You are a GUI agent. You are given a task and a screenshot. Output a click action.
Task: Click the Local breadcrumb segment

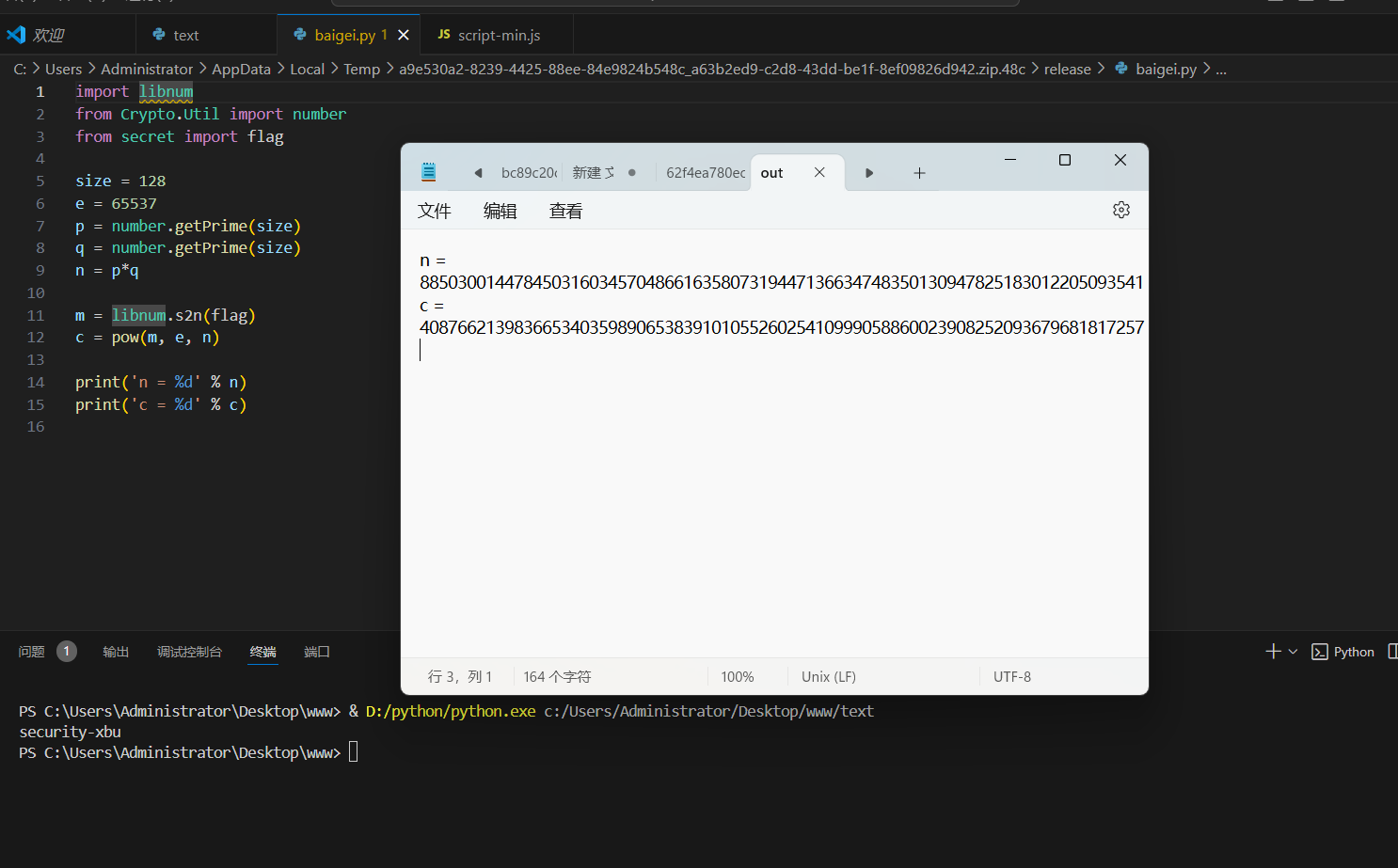307,69
